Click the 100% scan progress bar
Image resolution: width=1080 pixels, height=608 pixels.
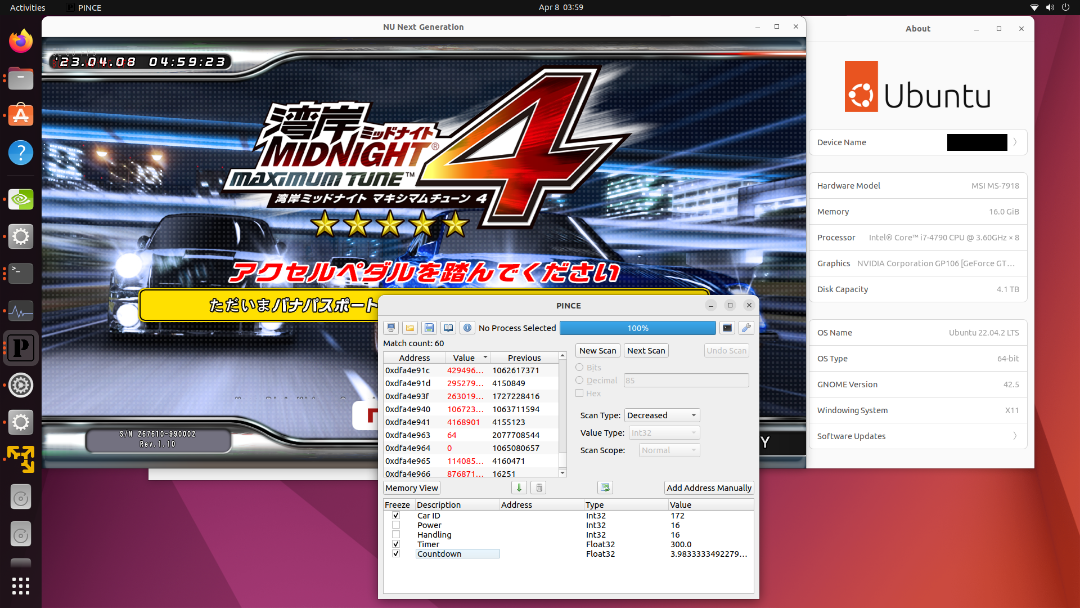click(638, 328)
